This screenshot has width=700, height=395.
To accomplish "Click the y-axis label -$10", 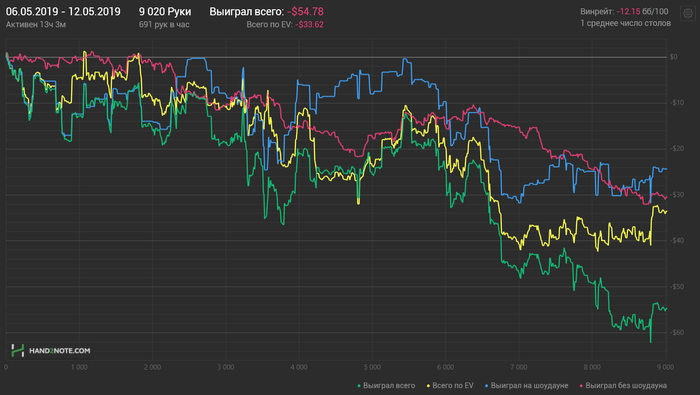I will (x=677, y=103).
